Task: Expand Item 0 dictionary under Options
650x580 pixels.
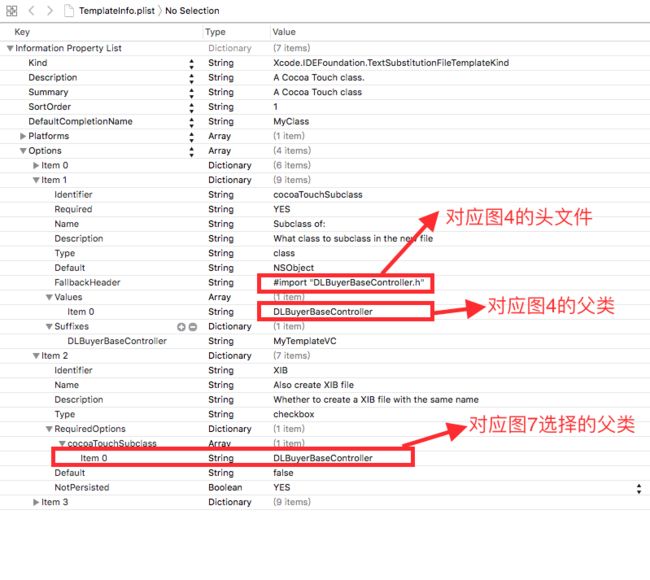Action: coord(36,165)
